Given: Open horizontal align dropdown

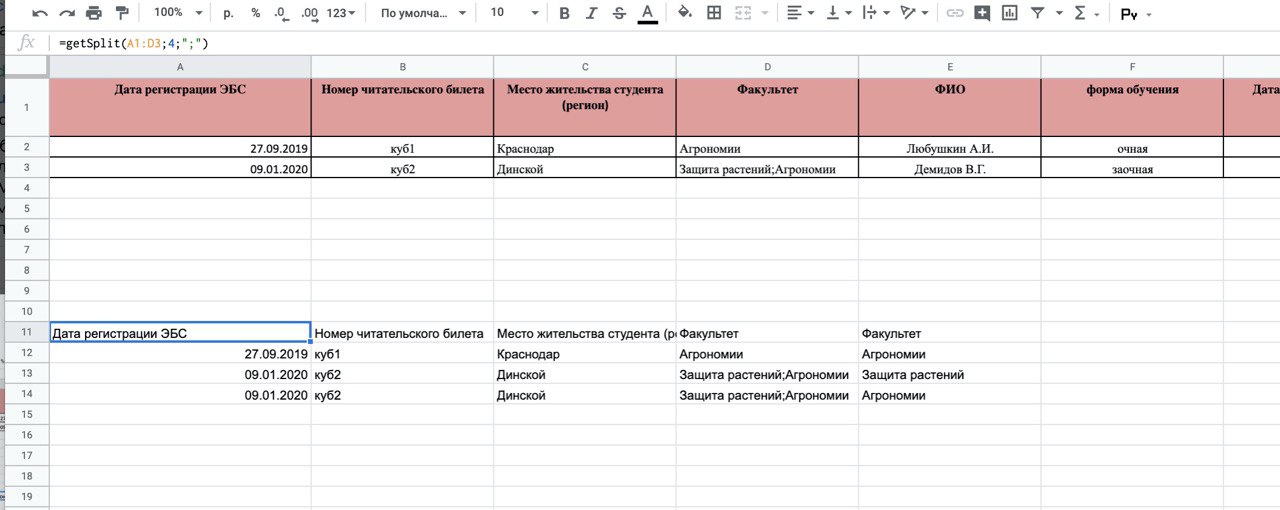Looking at the screenshot, I should (x=800, y=13).
